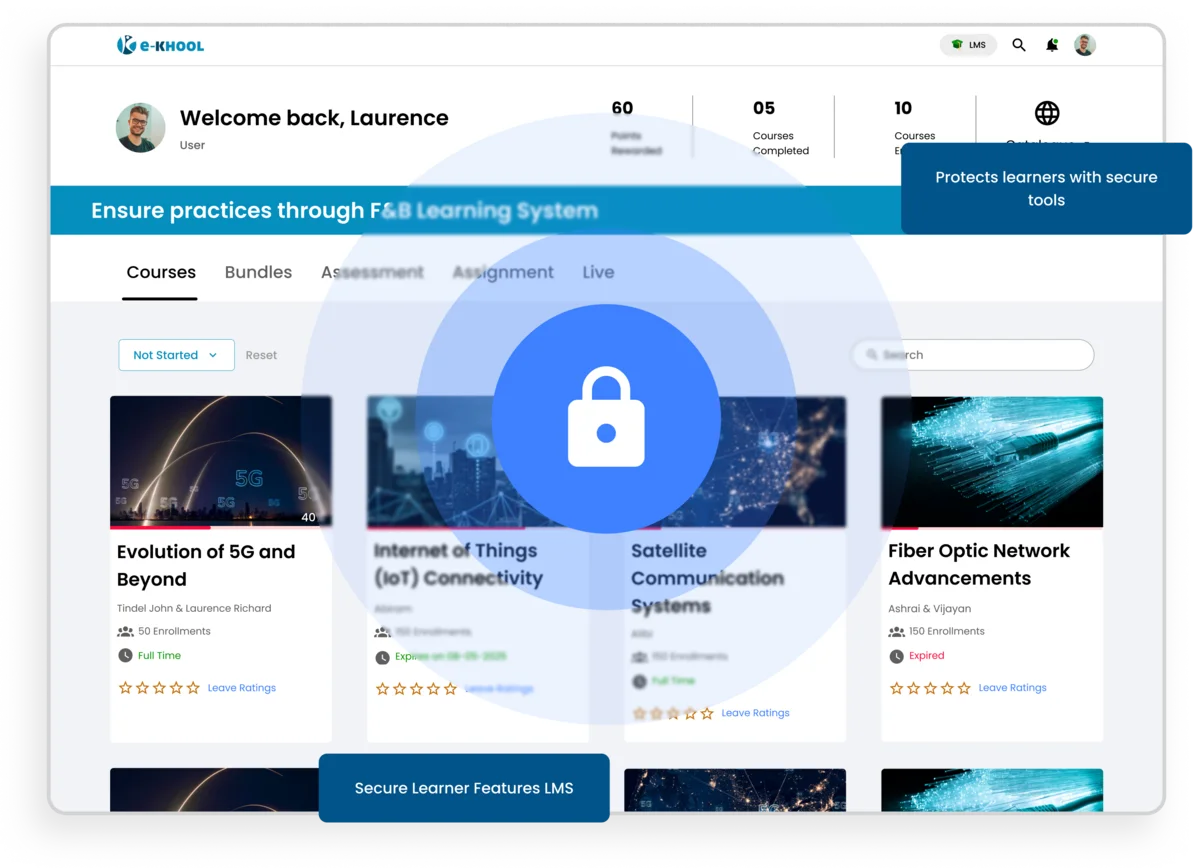
Task: Open the search magnifier icon in the header
Action: click(1018, 45)
